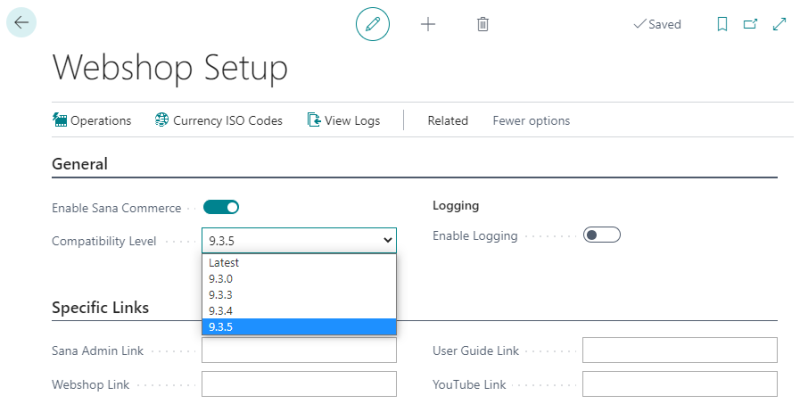Go back using the arrow button
This screenshot has height=404, width=800.
(21, 22)
